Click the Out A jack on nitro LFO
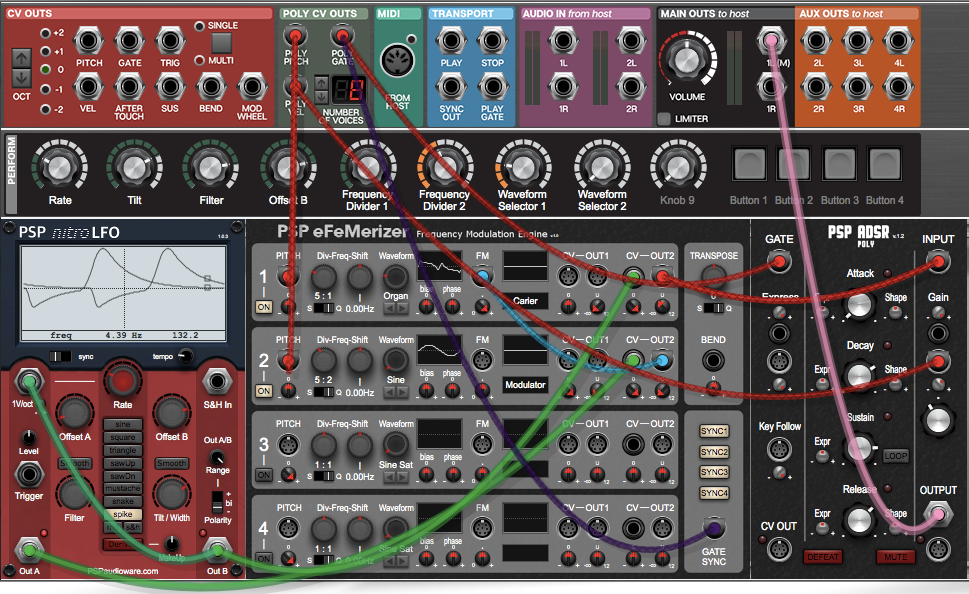The width and height of the screenshot is (969, 594). pos(28,550)
